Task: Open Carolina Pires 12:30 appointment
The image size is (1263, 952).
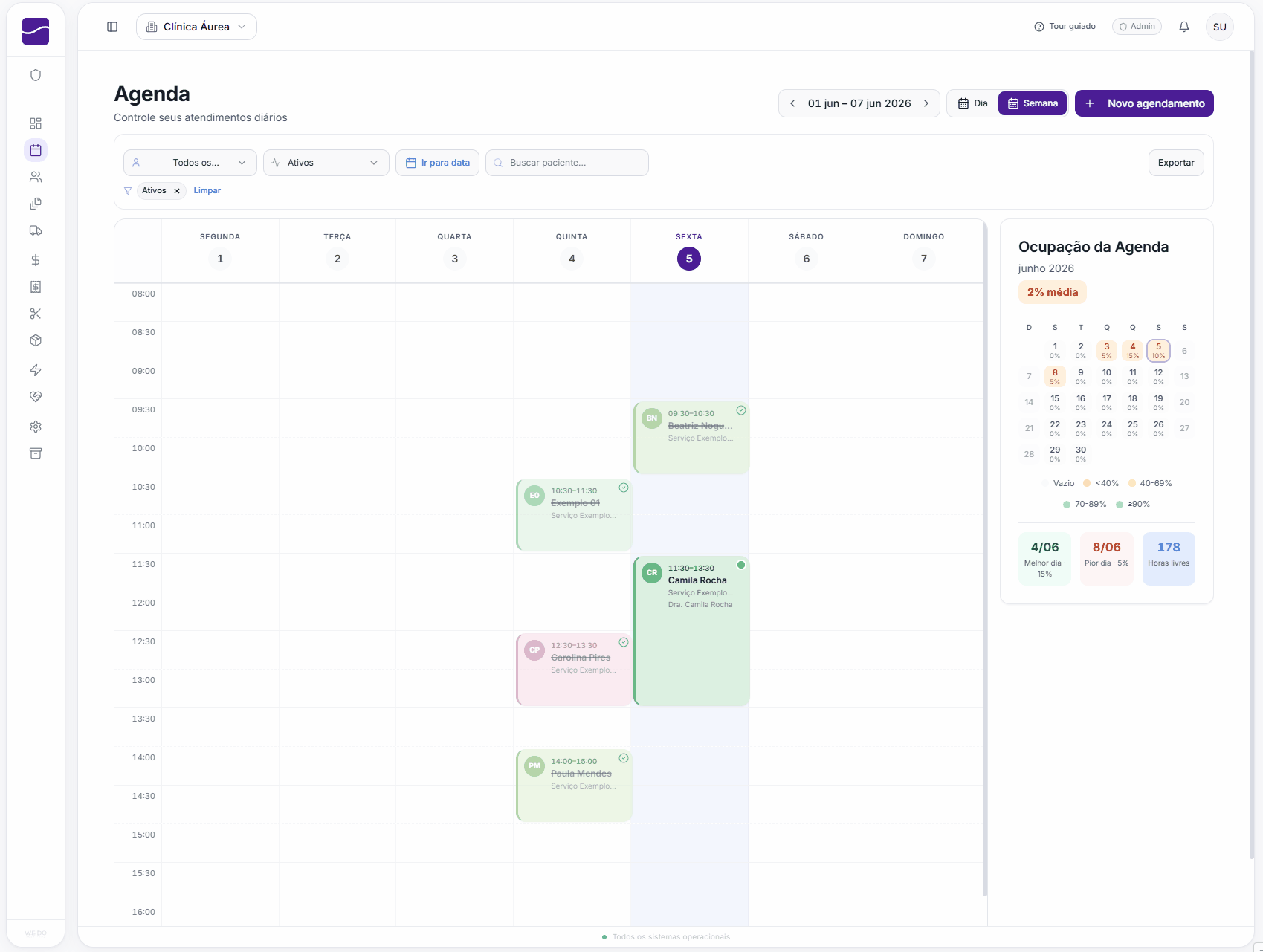Action: click(574, 670)
